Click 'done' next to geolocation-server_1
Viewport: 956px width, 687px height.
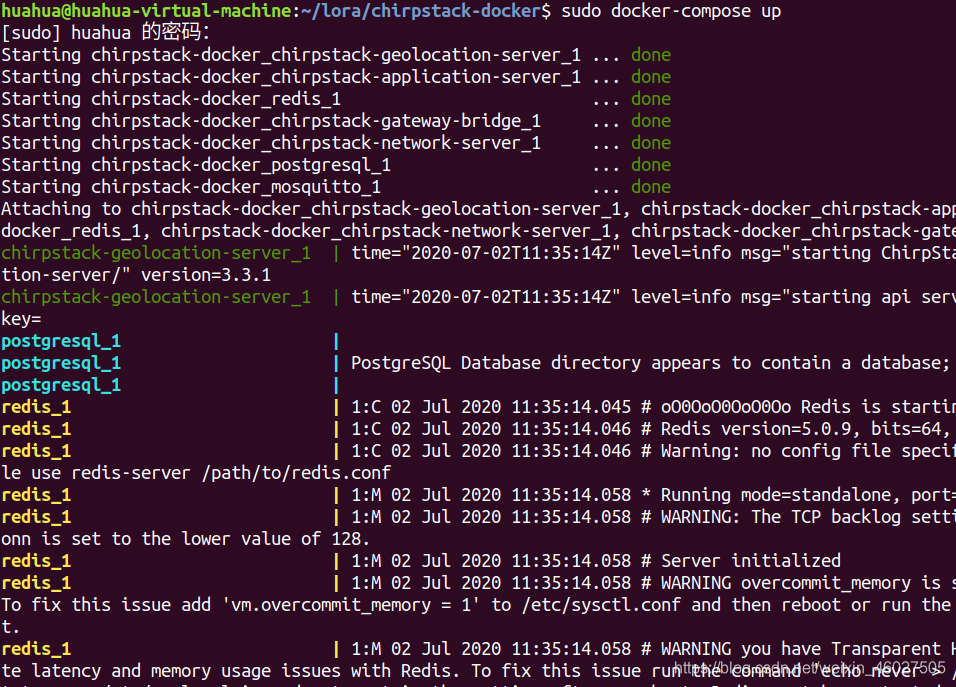[651, 55]
